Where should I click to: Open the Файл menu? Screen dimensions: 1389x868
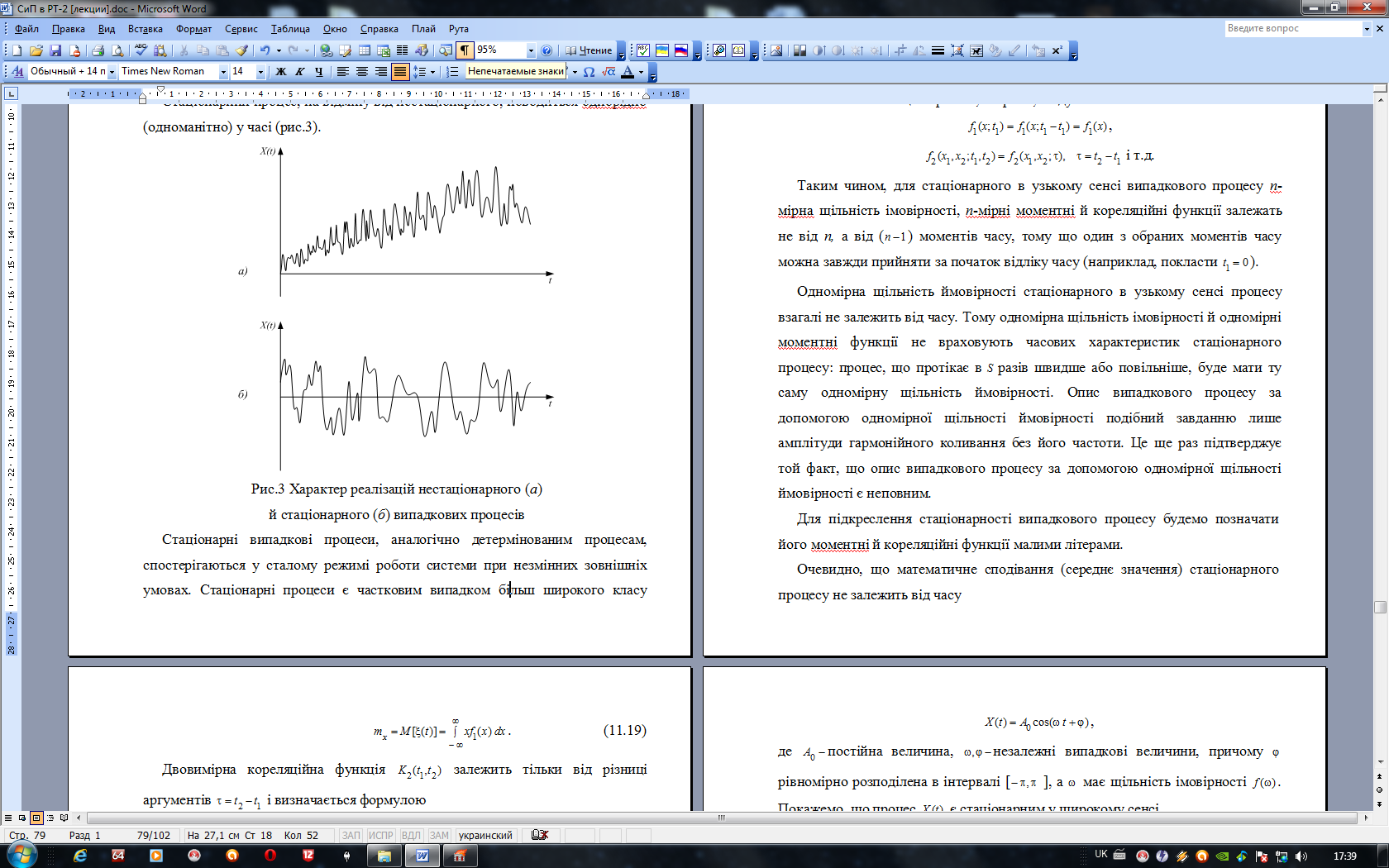click(x=26, y=29)
